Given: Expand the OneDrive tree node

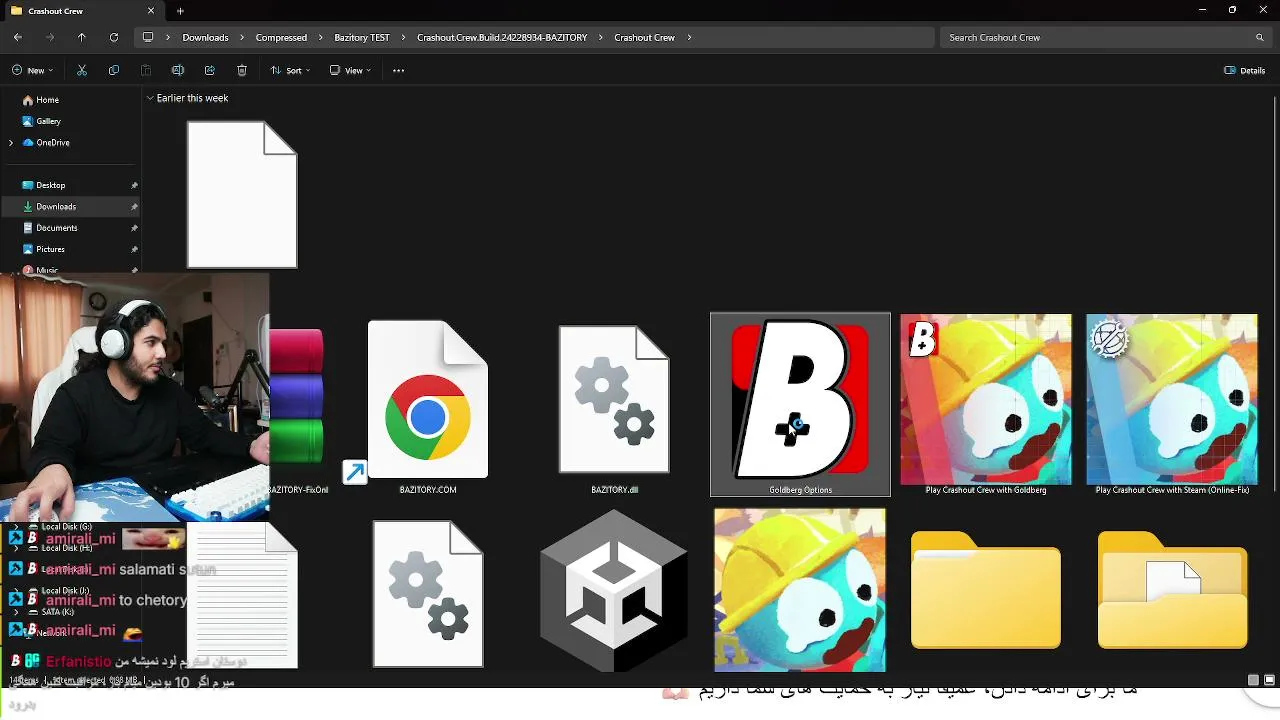Looking at the screenshot, I should 11,143.
